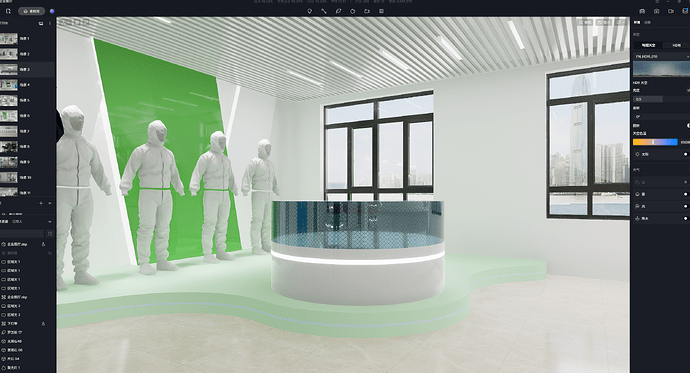
Task: Click the location pin icon in top toolbar
Action: (309, 11)
